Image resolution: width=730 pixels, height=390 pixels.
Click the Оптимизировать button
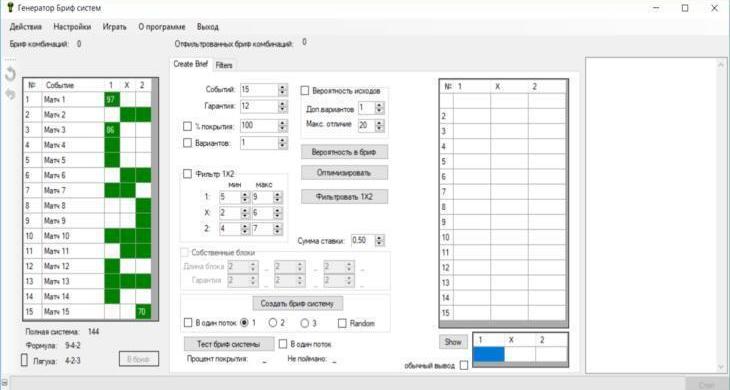tap(344, 173)
